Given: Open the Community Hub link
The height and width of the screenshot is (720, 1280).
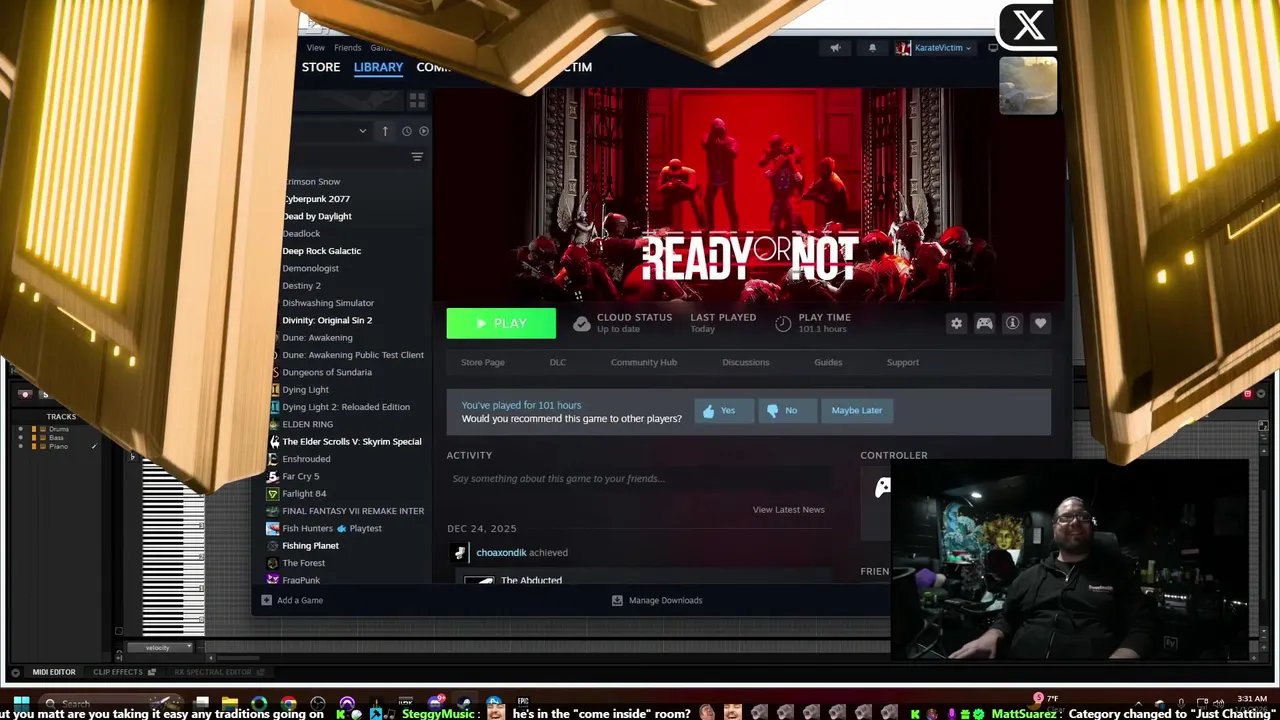Looking at the screenshot, I should [644, 362].
